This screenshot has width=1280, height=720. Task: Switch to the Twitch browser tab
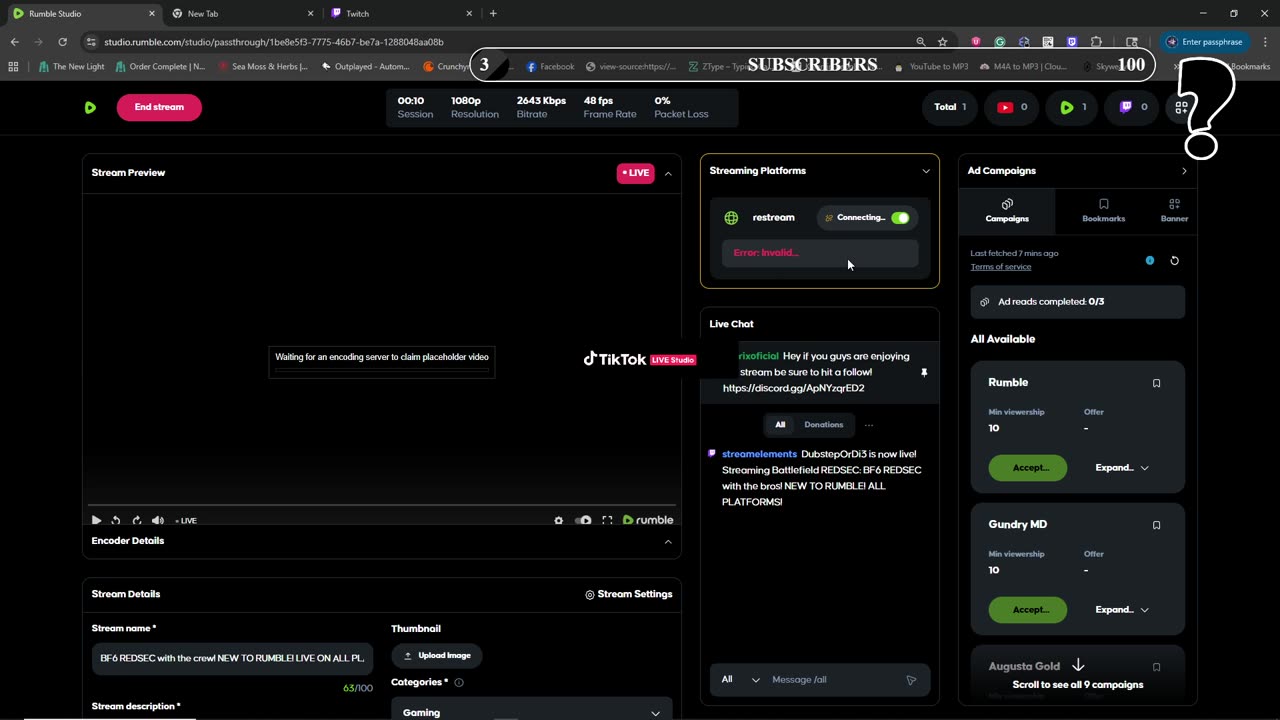click(400, 13)
